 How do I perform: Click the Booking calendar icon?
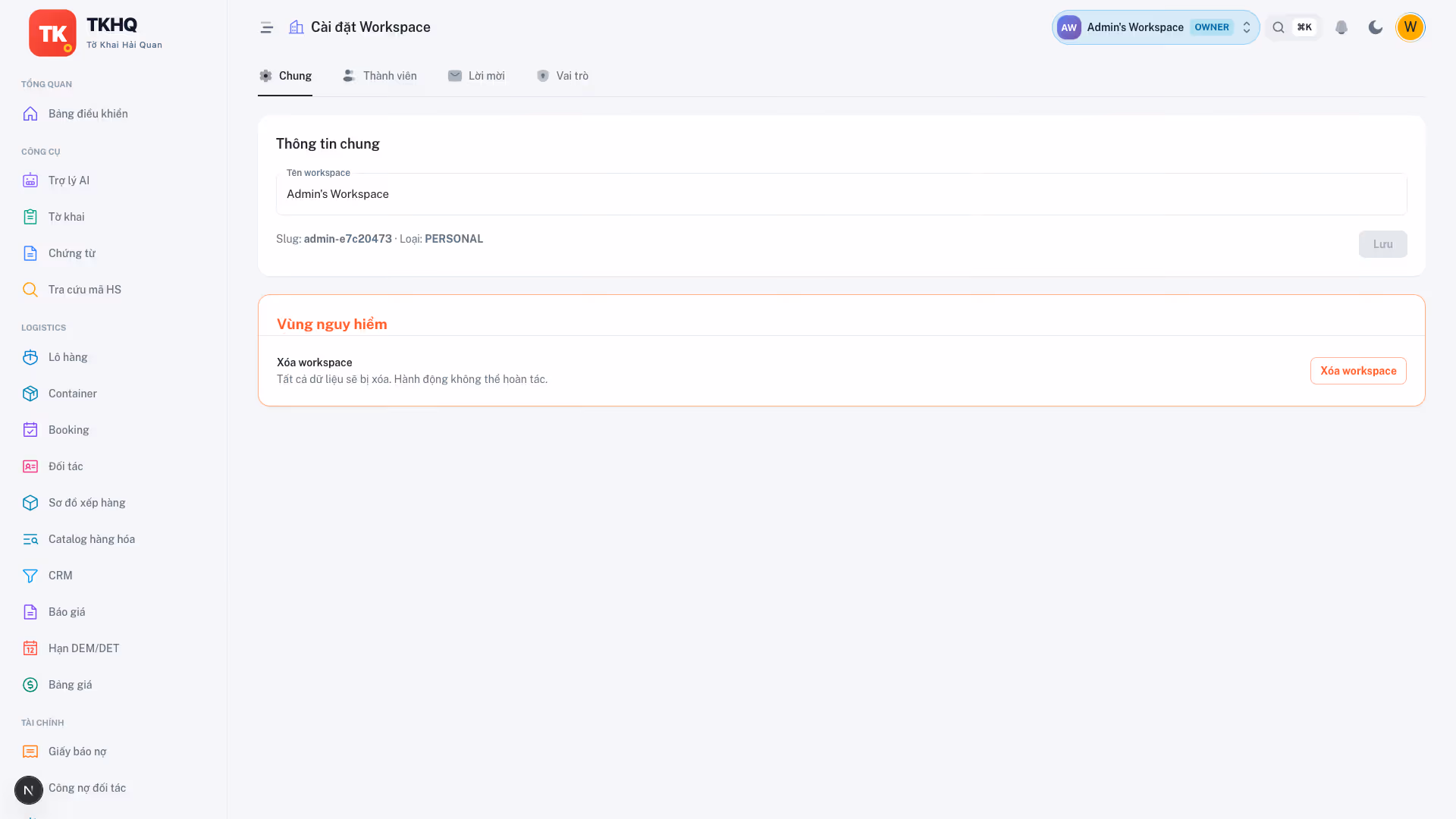[30, 430]
